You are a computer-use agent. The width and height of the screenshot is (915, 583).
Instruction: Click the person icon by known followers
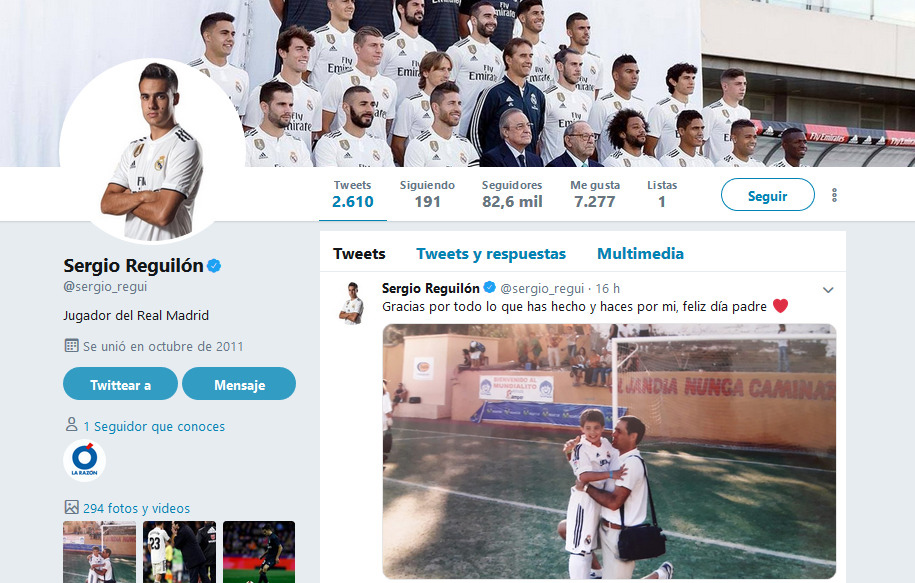(x=71, y=425)
